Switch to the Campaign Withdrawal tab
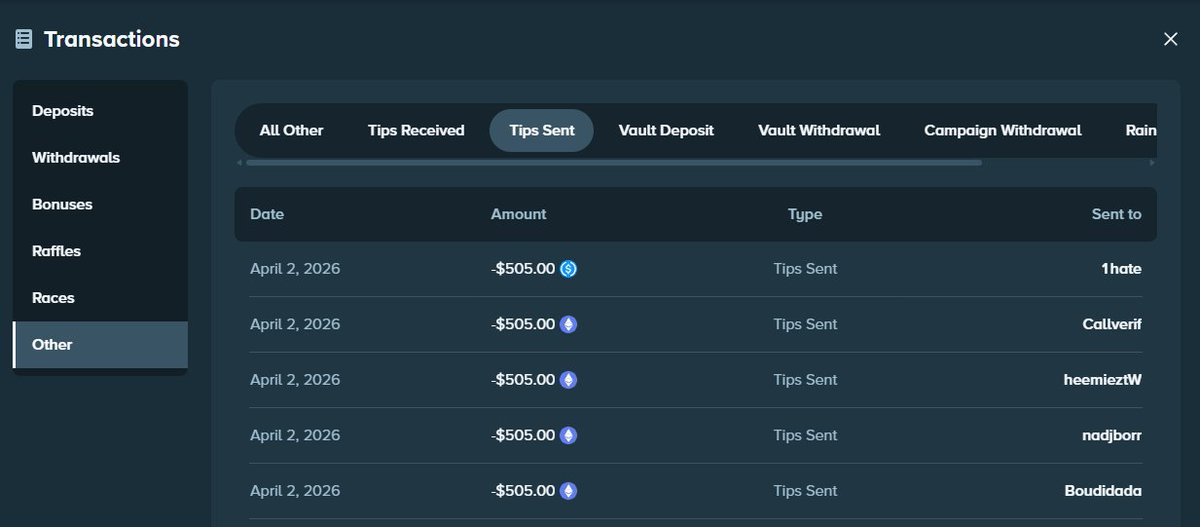This screenshot has width=1200, height=527. (1003, 130)
